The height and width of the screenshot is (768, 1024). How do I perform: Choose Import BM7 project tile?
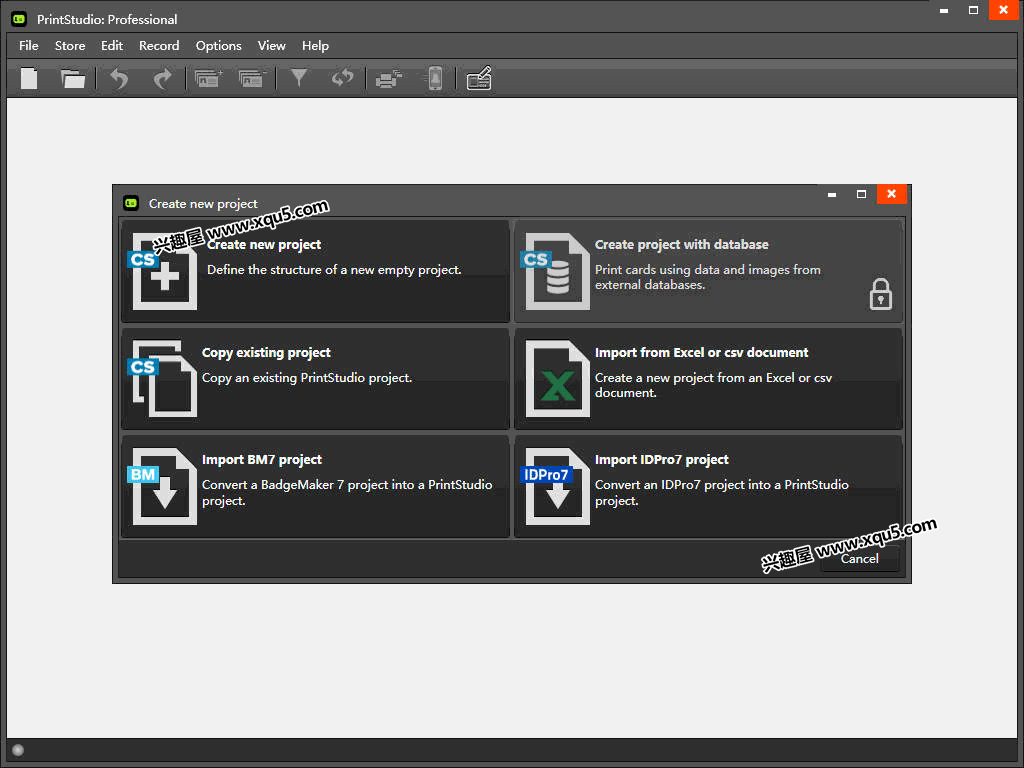pos(315,487)
